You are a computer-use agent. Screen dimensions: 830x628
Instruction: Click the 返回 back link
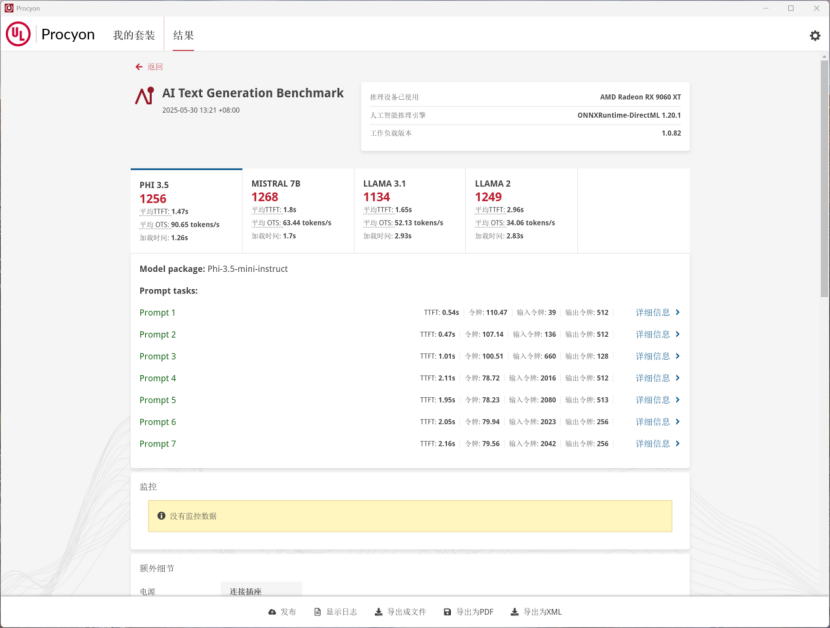click(x=155, y=67)
